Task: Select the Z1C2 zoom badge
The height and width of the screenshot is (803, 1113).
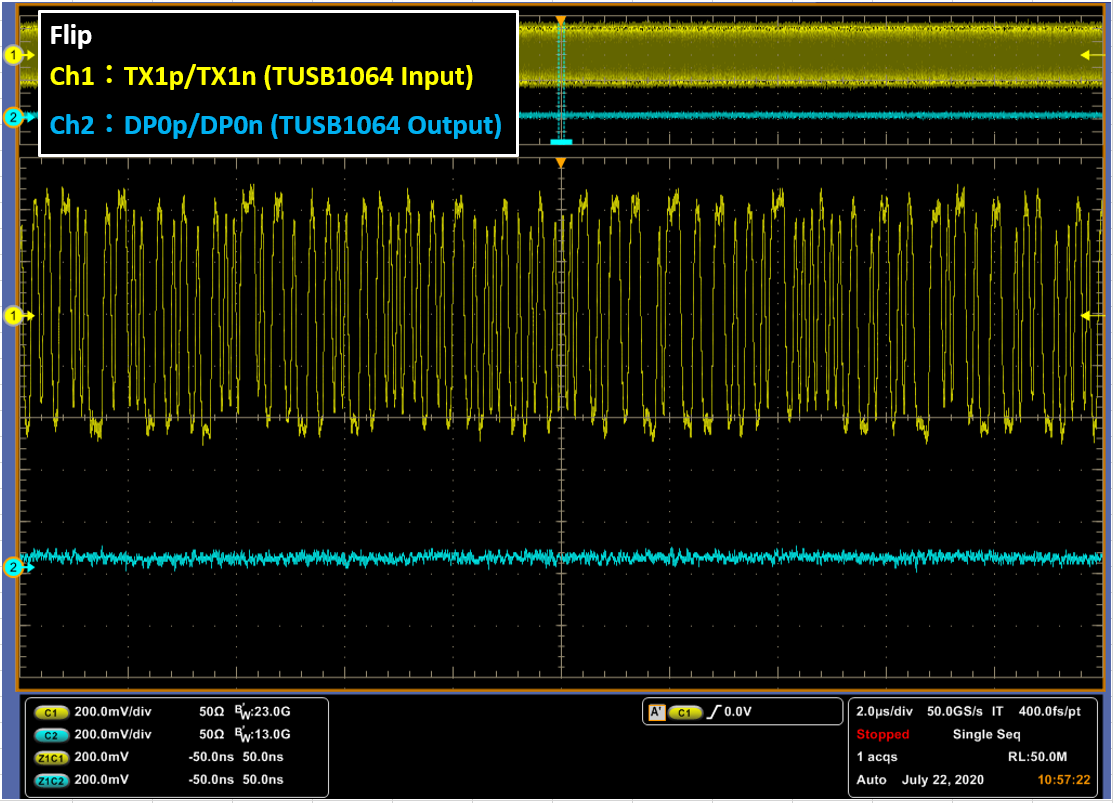Action: click(51, 780)
